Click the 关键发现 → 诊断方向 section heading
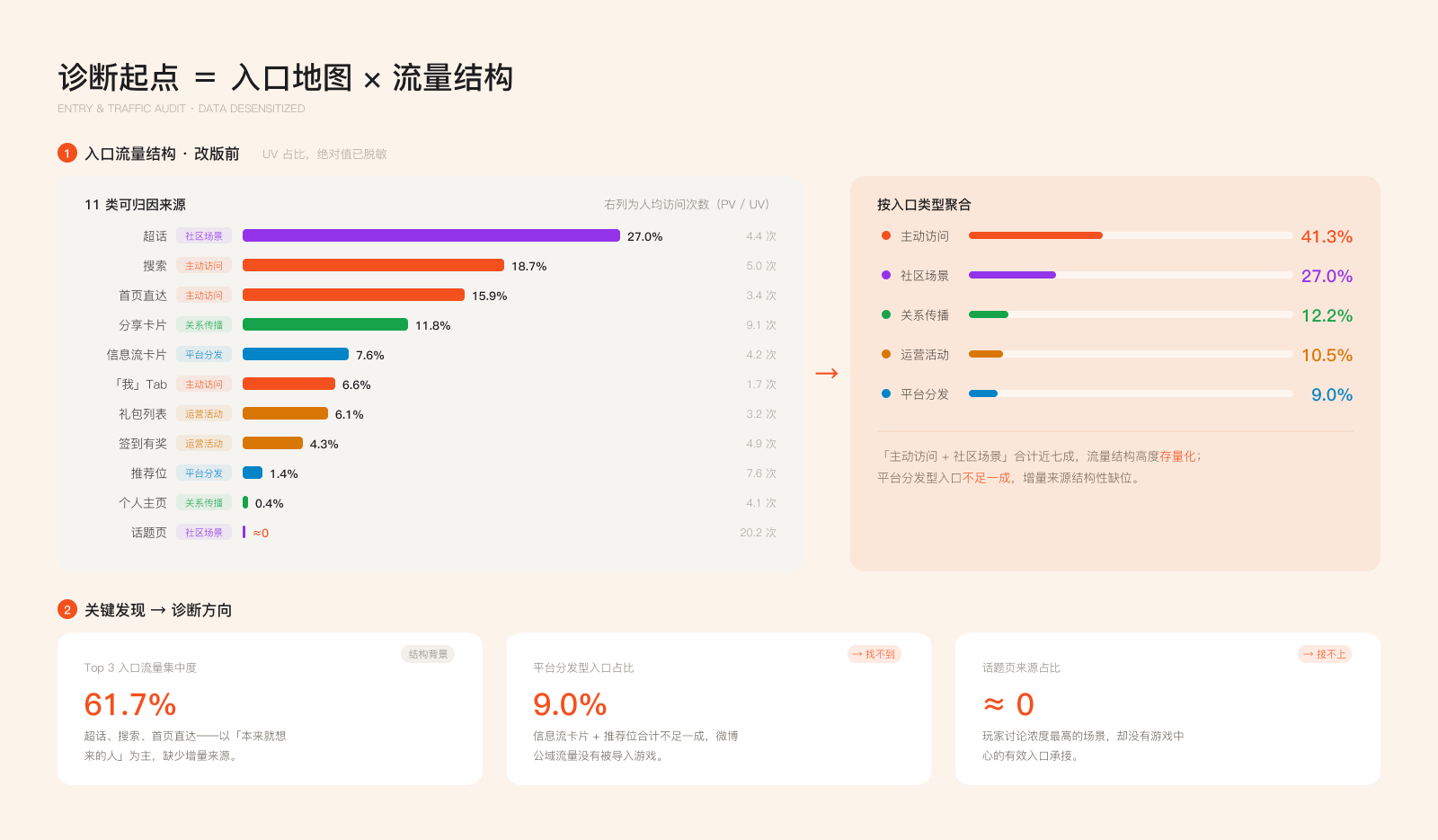Image resolution: width=1438 pixels, height=840 pixels. click(158, 610)
